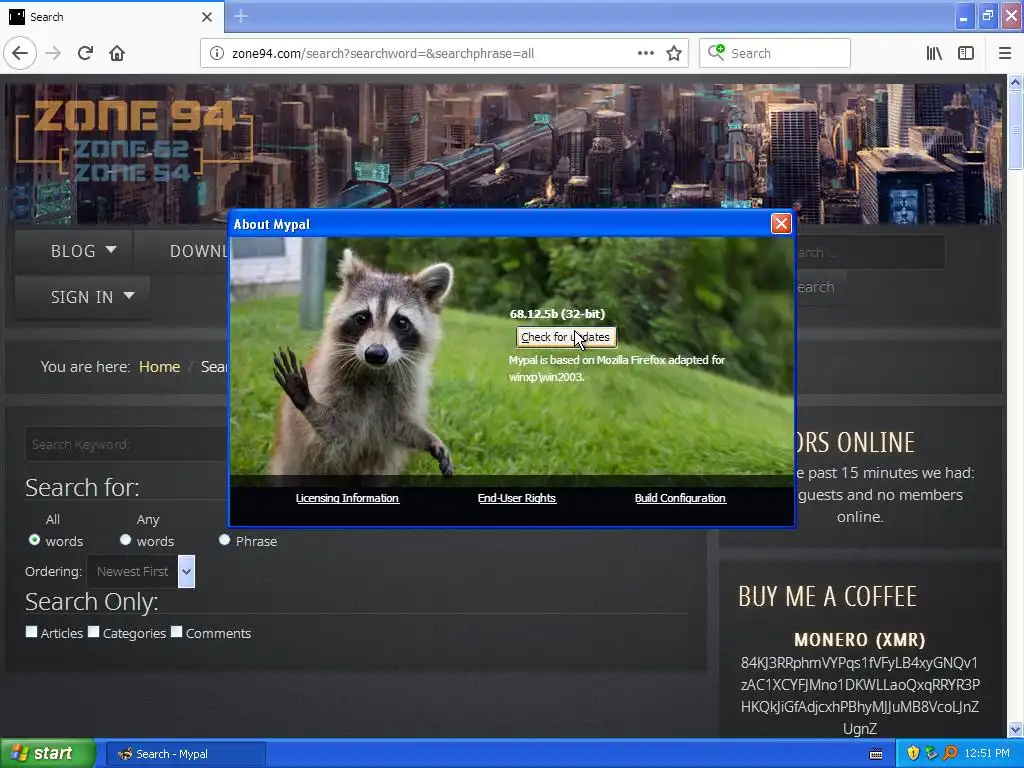
Task: Expand the SIGN IN menu
Action: tap(83, 296)
